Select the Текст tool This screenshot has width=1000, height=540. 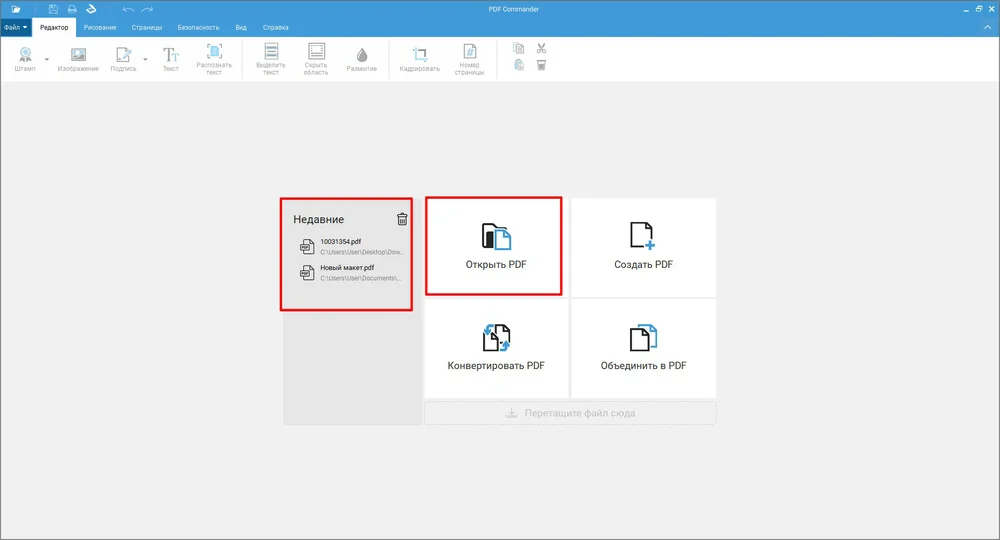tap(171, 59)
